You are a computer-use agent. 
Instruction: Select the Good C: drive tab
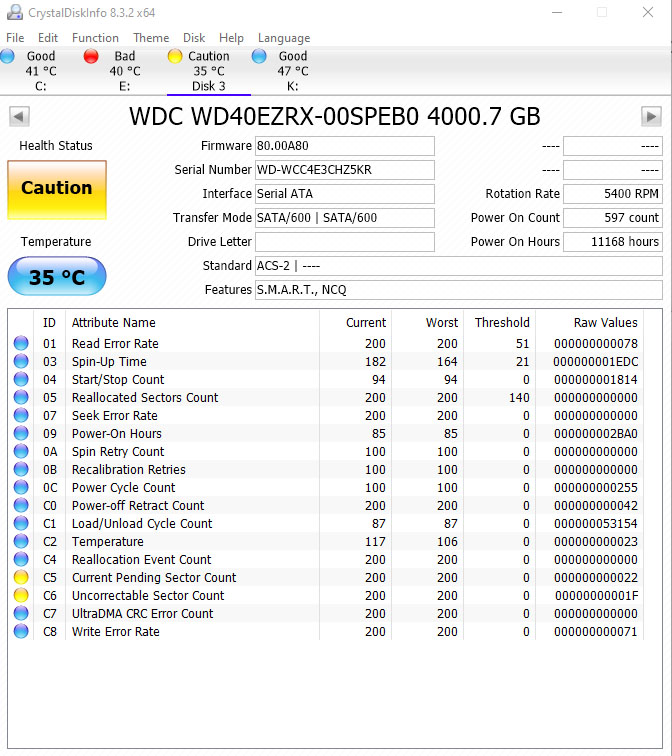[40, 71]
